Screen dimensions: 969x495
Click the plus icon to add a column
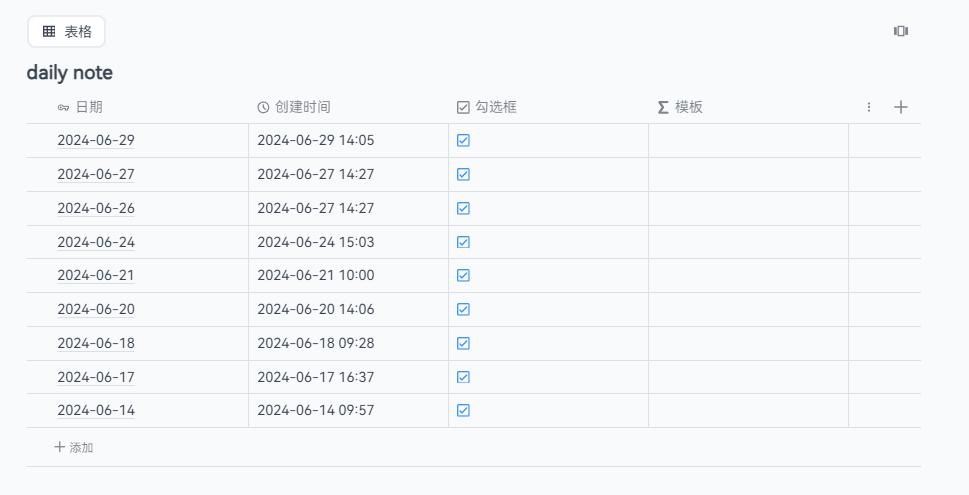(x=900, y=107)
